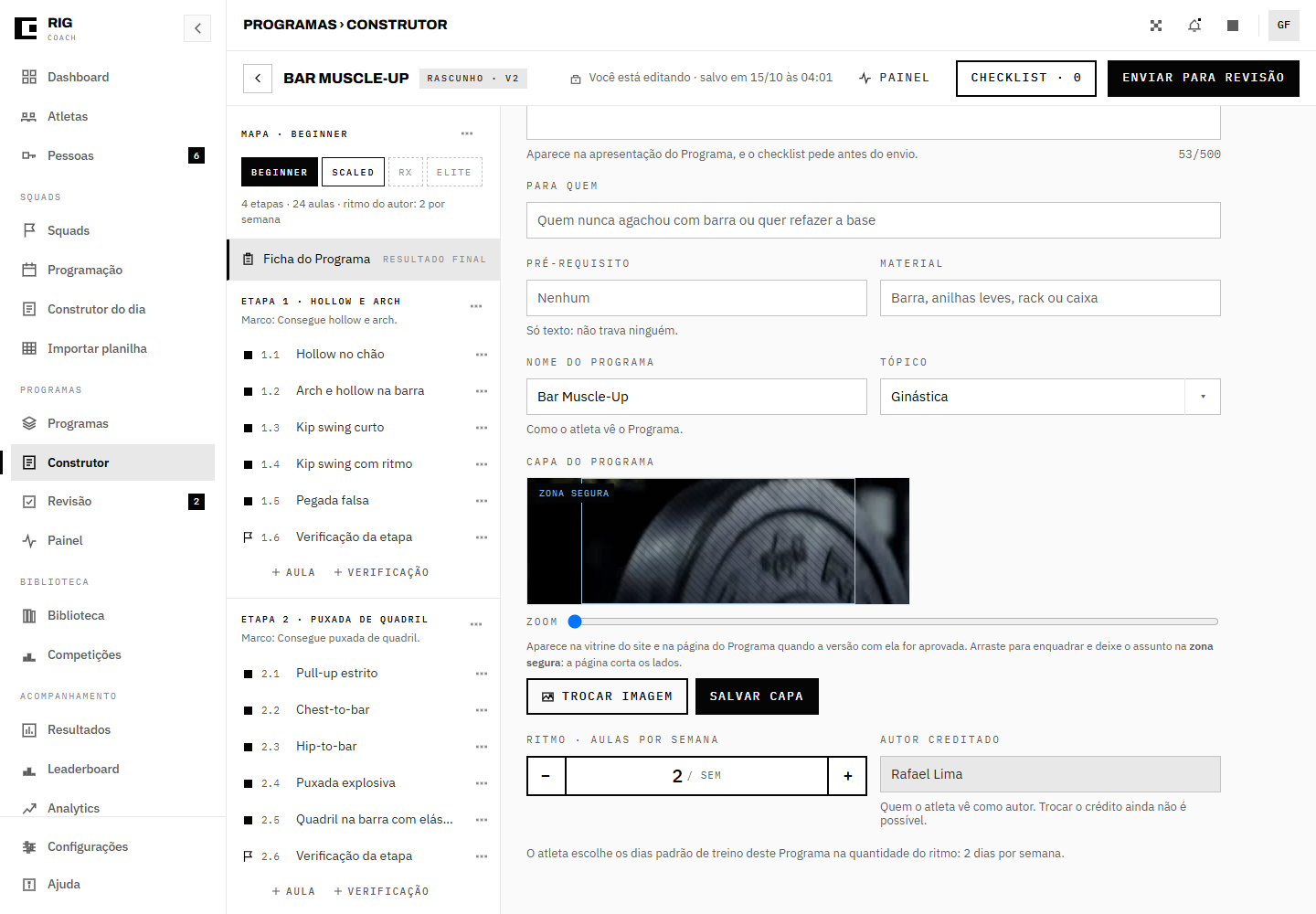Select the RX level tab
Viewport: 1316px width, 914px height.
(x=406, y=172)
